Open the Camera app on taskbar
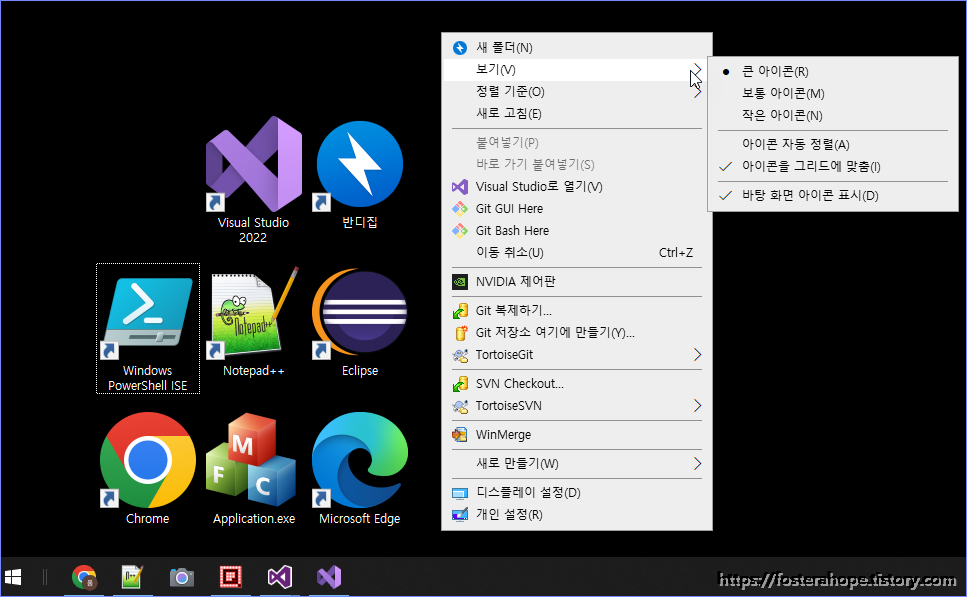Image resolution: width=967 pixels, height=597 pixels. click(181, 577)
